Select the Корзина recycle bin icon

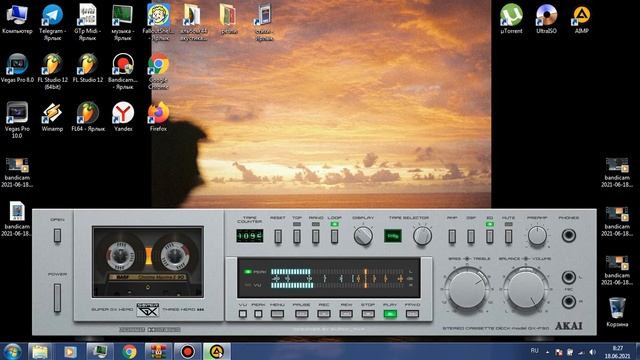(617, 312)
